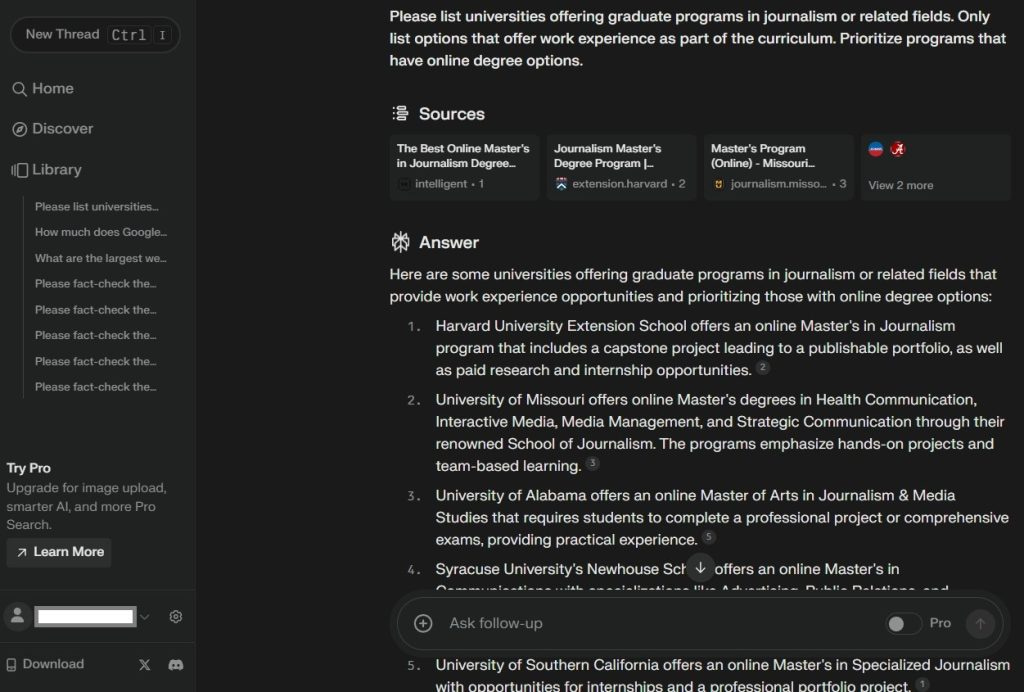
Task: Click the Download link
Action: pos(45,664)
